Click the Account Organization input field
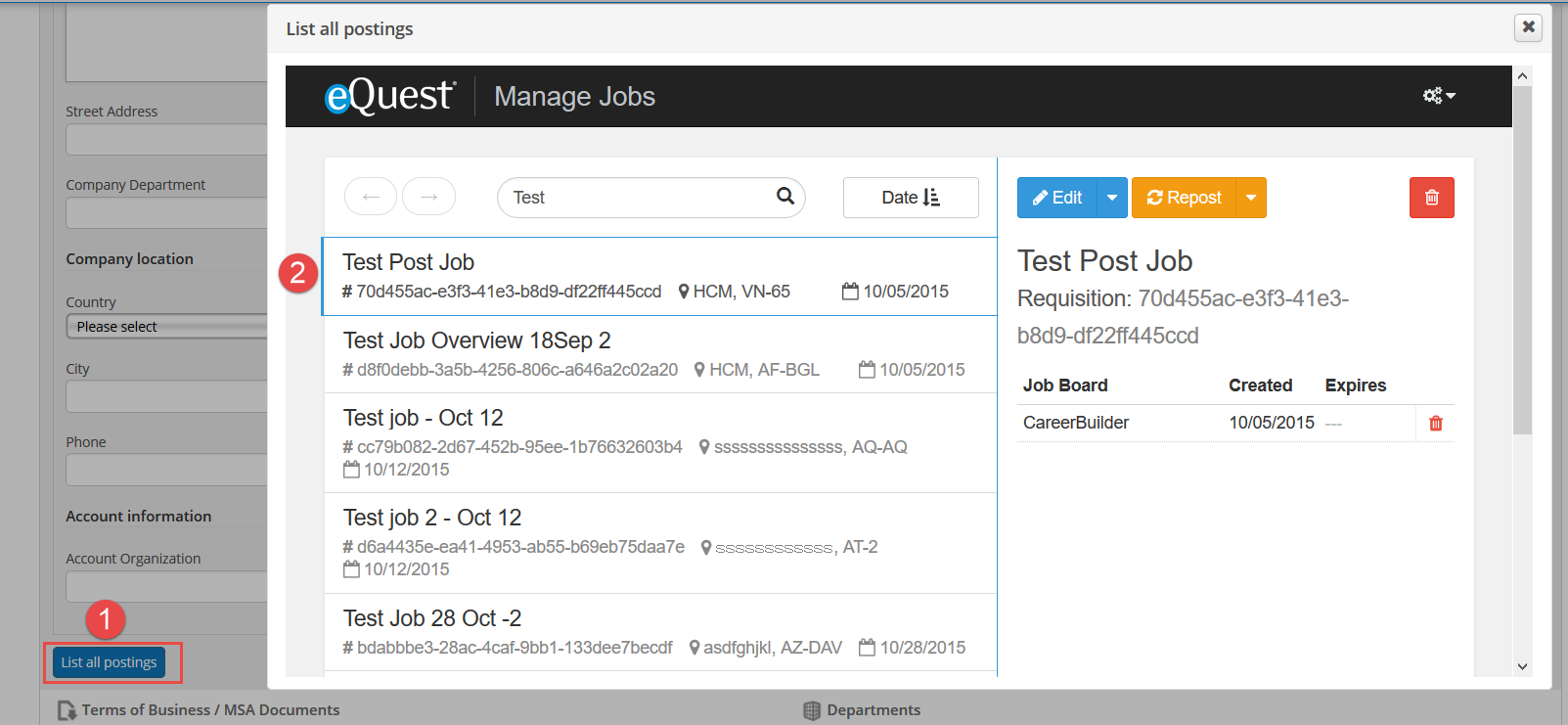Image resolution: width=1568 pixels, height=725 pixels. coord(166,587)
